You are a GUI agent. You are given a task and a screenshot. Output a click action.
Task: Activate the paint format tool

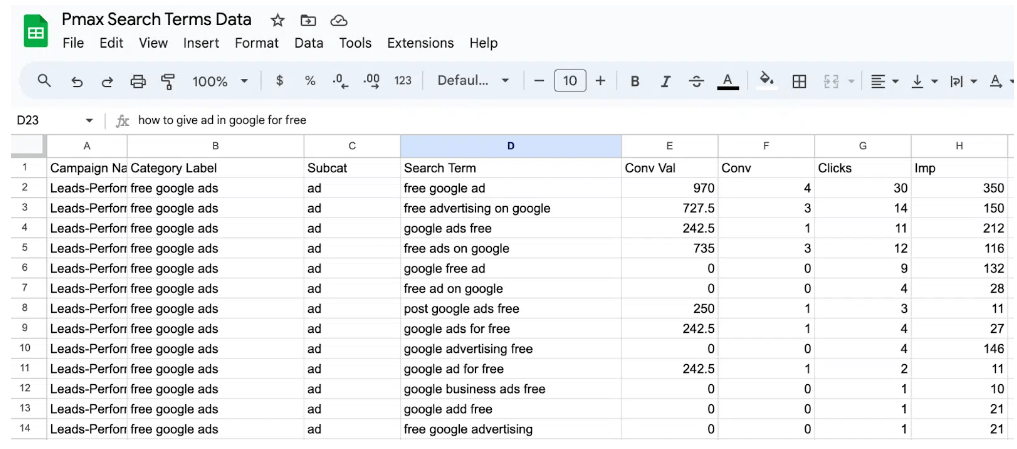point(168,81)
